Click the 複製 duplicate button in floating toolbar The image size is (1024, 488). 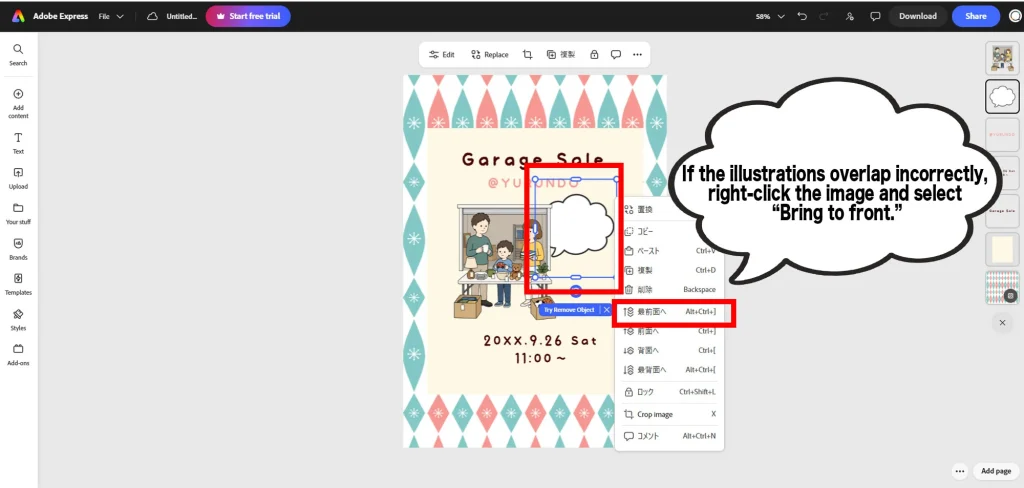tap(560, 55)
